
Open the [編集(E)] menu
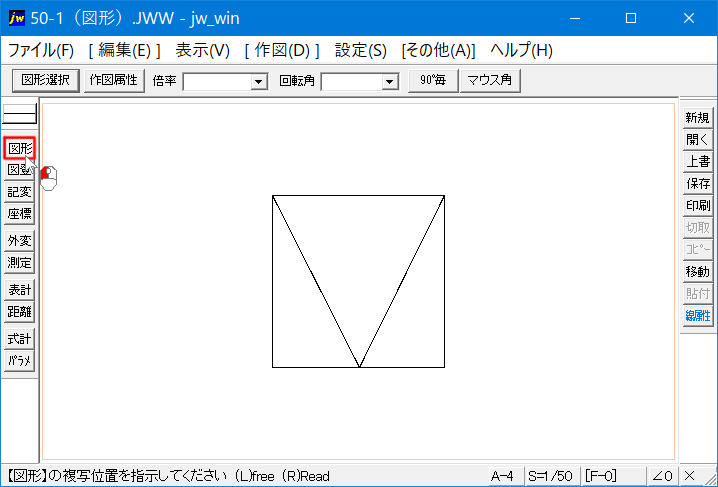[x=124, y=50]
